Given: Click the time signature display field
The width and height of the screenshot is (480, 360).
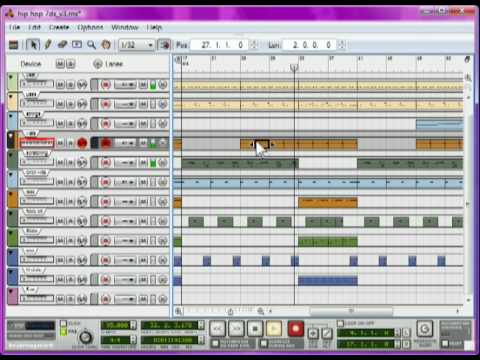Looking at the screenshot, I should pos(115,340).
